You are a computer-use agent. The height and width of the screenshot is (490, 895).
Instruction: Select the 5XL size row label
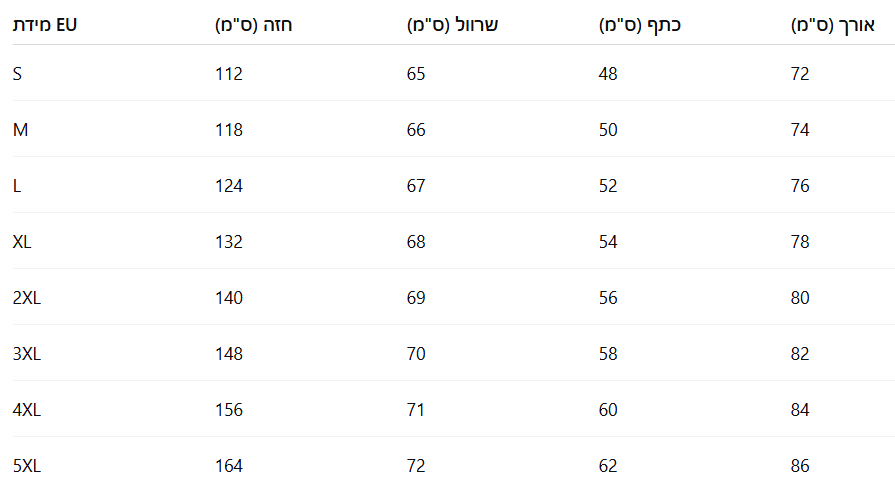point(27,466)
